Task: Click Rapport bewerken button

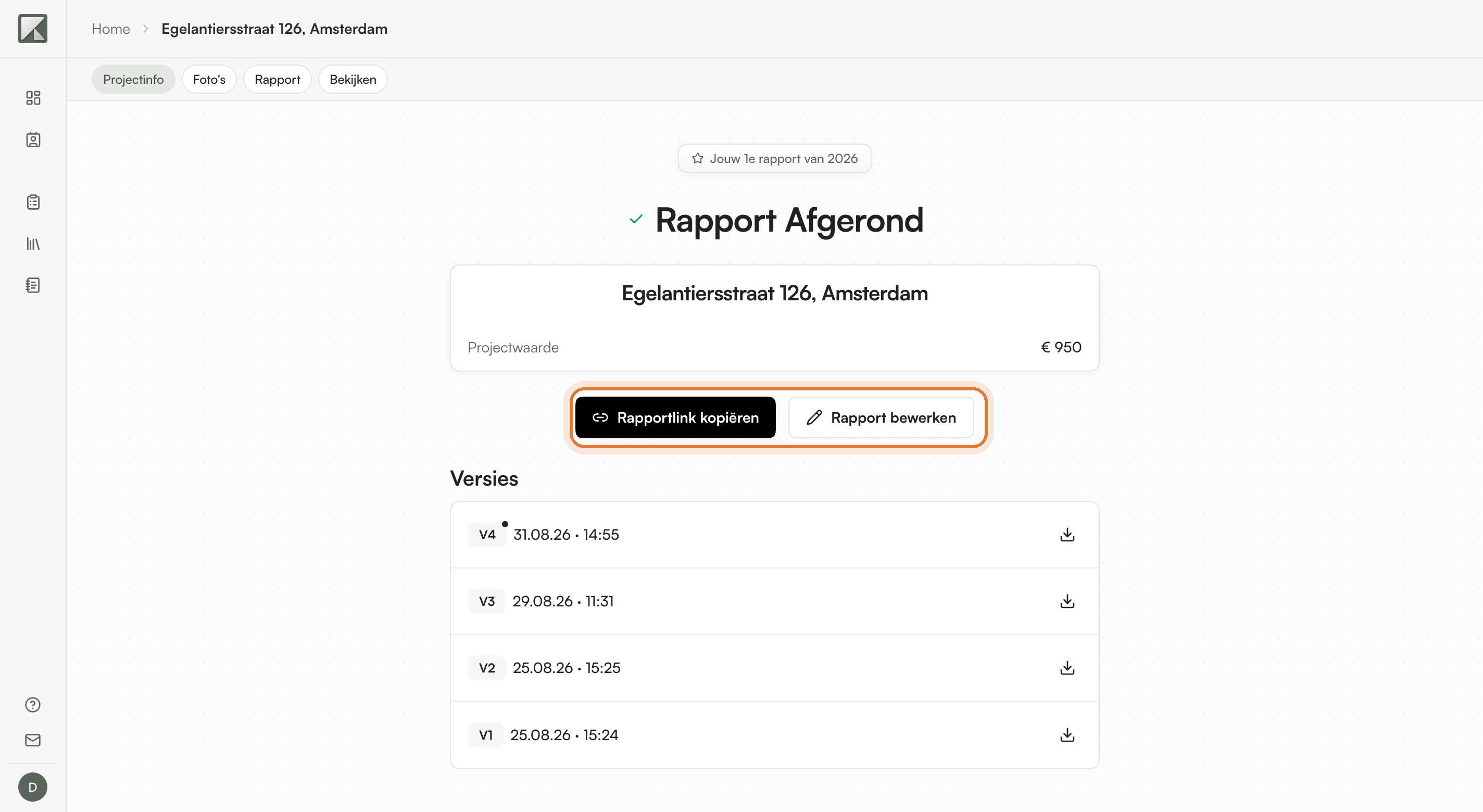Action: (x=881, y=418)
